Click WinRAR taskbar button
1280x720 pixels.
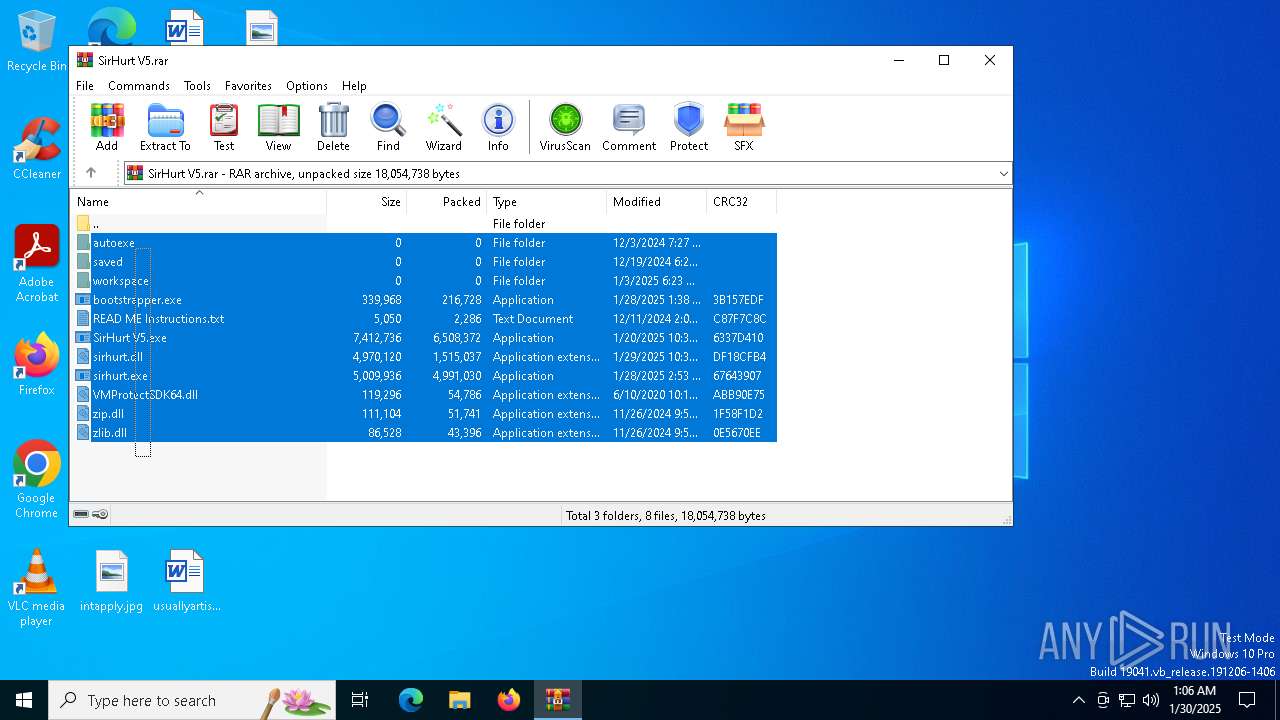point(558,700)
